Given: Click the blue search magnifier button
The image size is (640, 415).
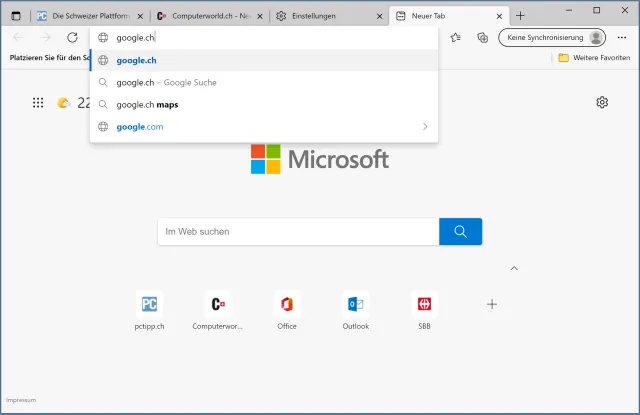Looking at the screenshot, I should (x=460, y=231).
